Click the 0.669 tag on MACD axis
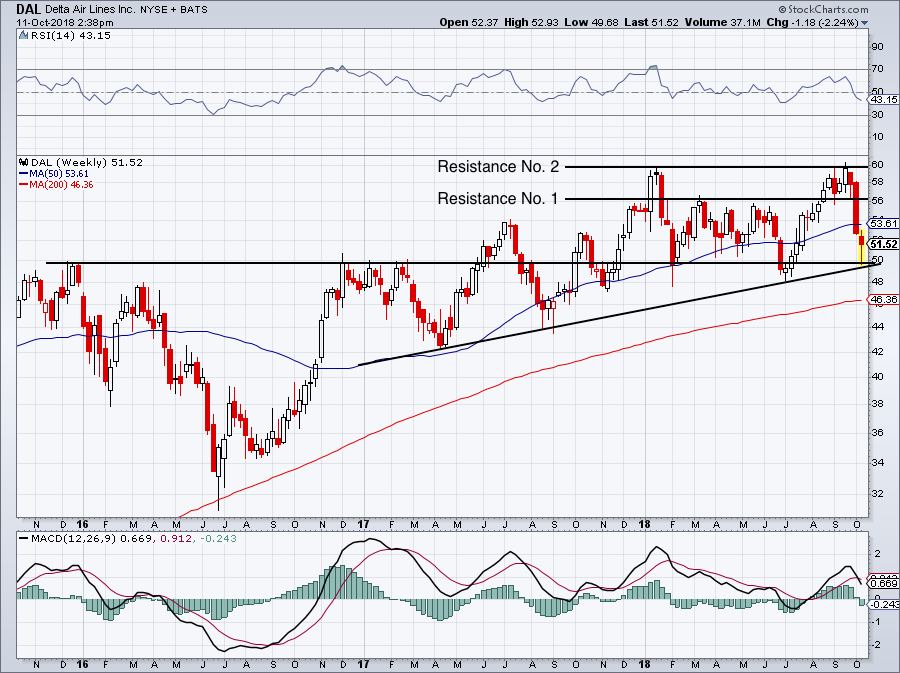This screenshot has width=900, height=673. click(x=884, y=583)
